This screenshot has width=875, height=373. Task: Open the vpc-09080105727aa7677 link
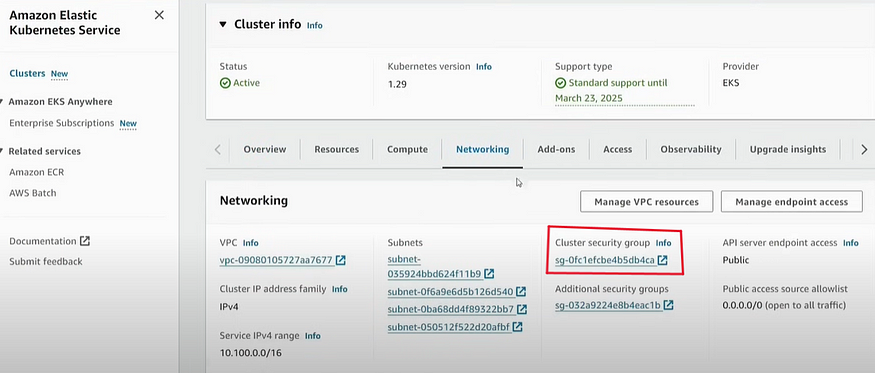[x=277, y=260]
